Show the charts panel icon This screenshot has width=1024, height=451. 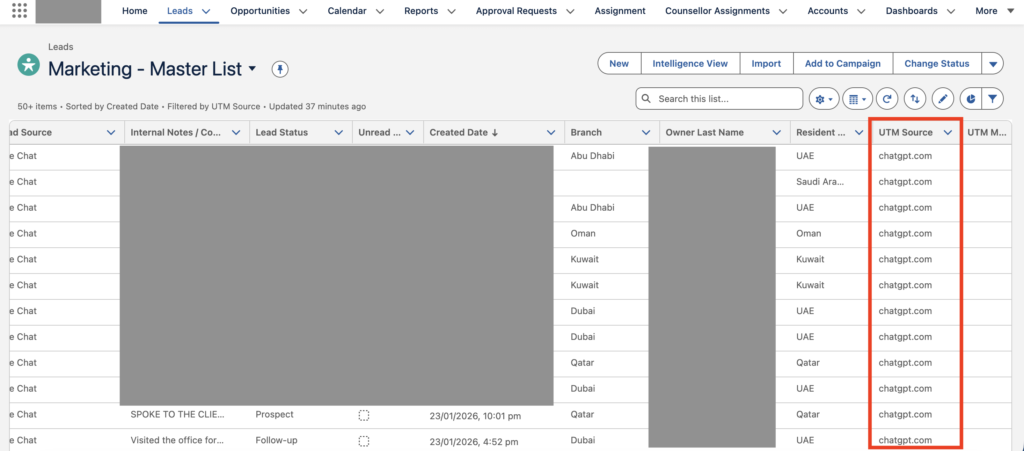tap(969, 99)
